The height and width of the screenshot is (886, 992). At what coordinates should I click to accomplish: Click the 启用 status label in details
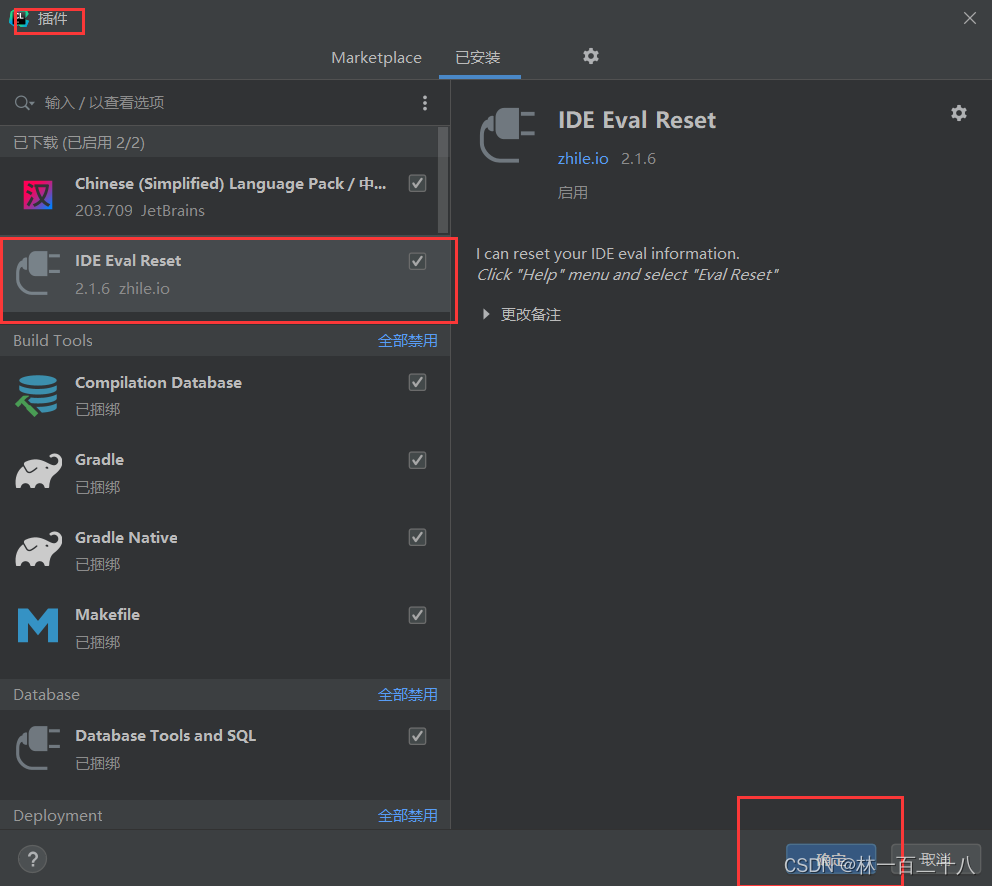(x=573, y=192)
